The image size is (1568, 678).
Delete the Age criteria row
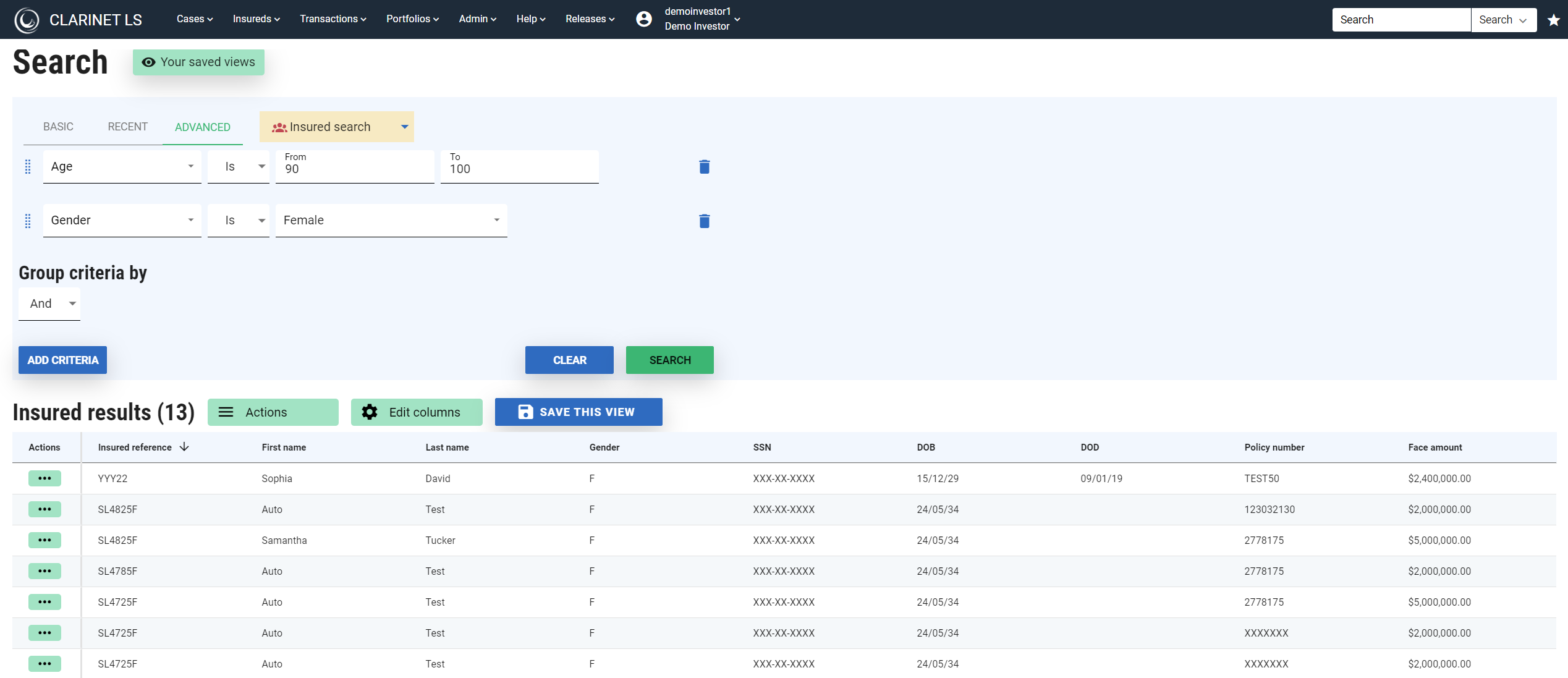704,167
